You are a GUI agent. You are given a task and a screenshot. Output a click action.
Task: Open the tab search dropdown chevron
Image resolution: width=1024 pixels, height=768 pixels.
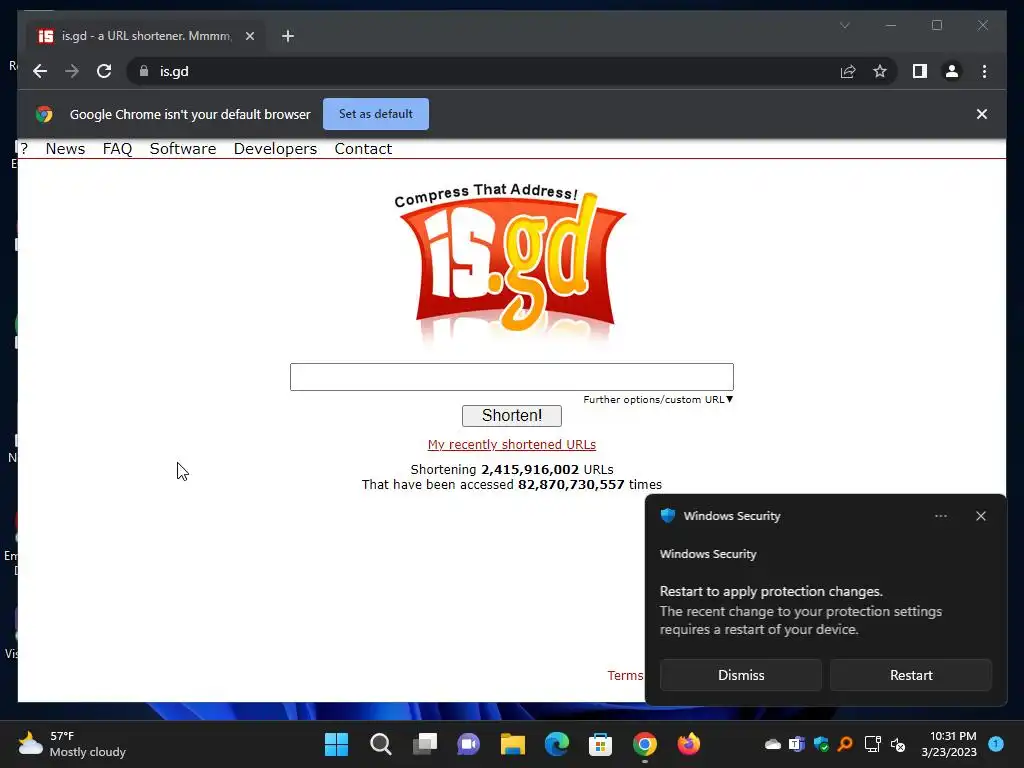pyautogui.click(x=844, y=25)
